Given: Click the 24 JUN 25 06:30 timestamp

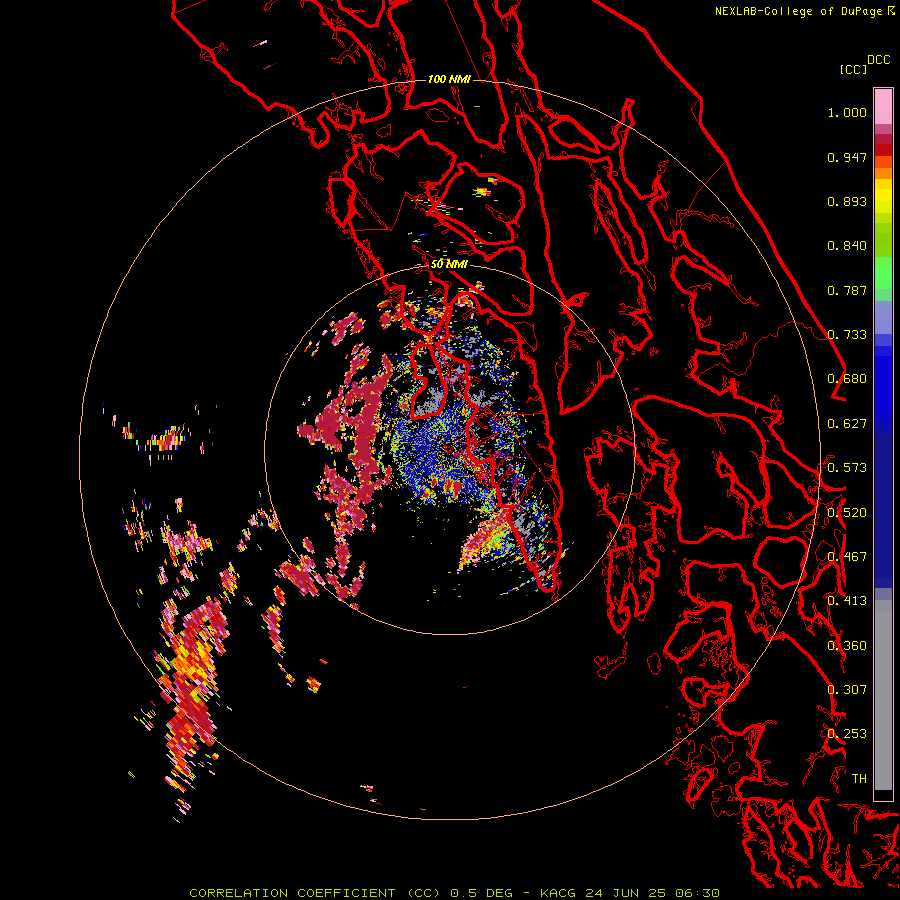Looking at the screenshot, I should [652, 893].
